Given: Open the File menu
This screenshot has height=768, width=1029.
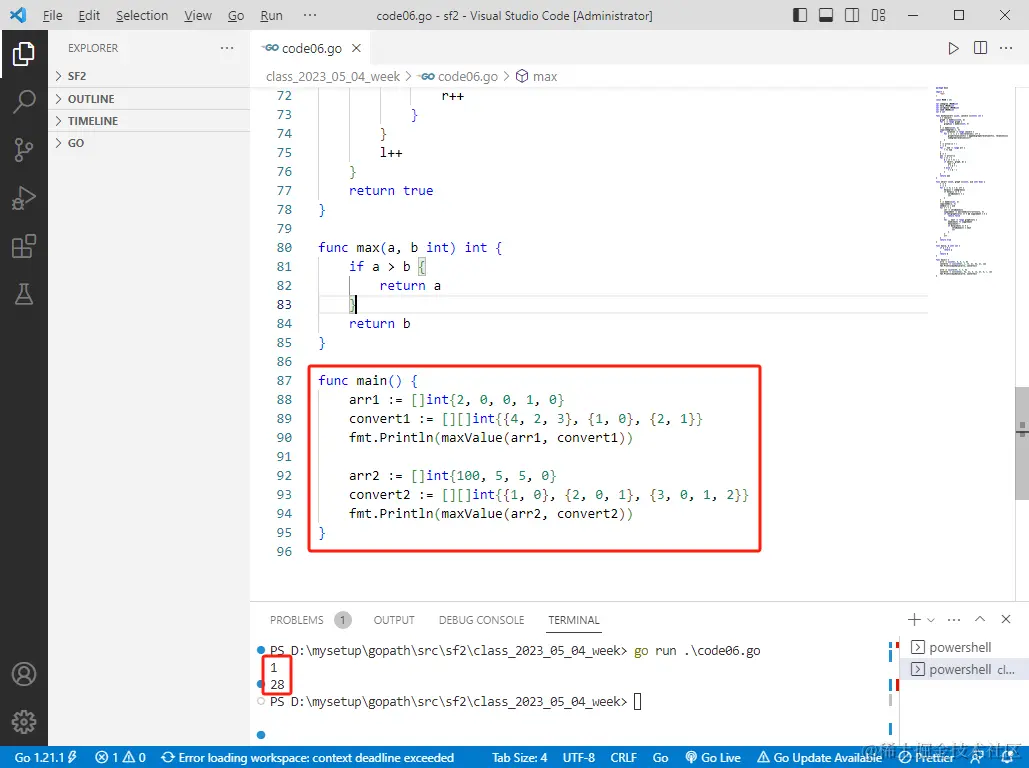Looking at the screenshot, I should click(x=52, y=15).
